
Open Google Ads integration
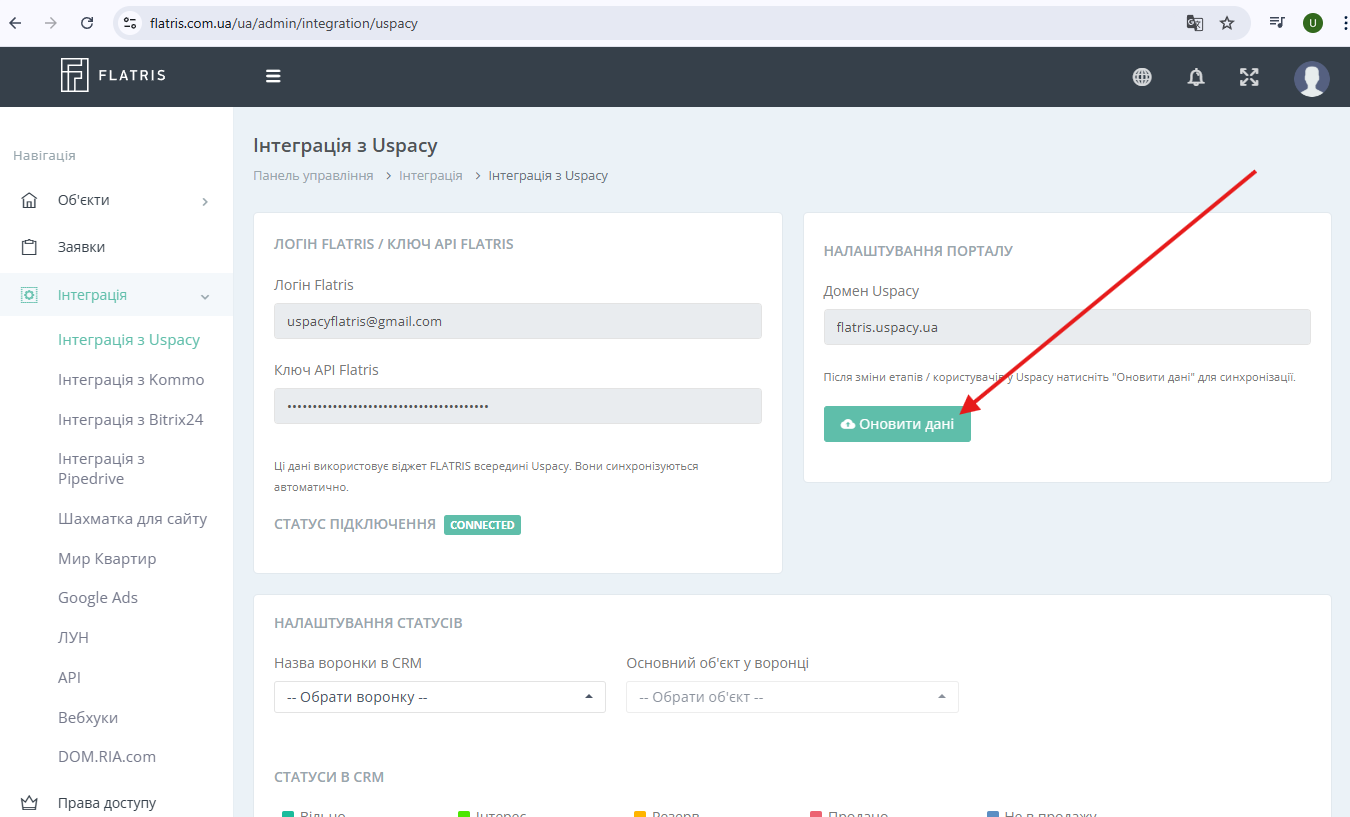pos(98,598)
